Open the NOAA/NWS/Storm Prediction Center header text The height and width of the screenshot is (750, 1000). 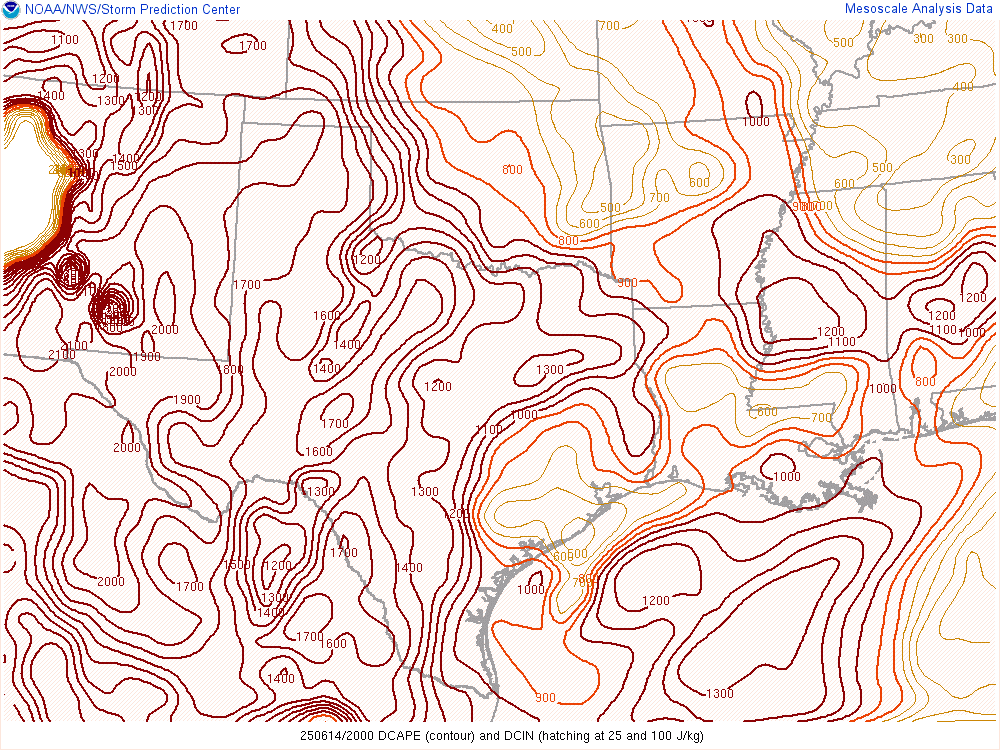[x=131, y=9]
